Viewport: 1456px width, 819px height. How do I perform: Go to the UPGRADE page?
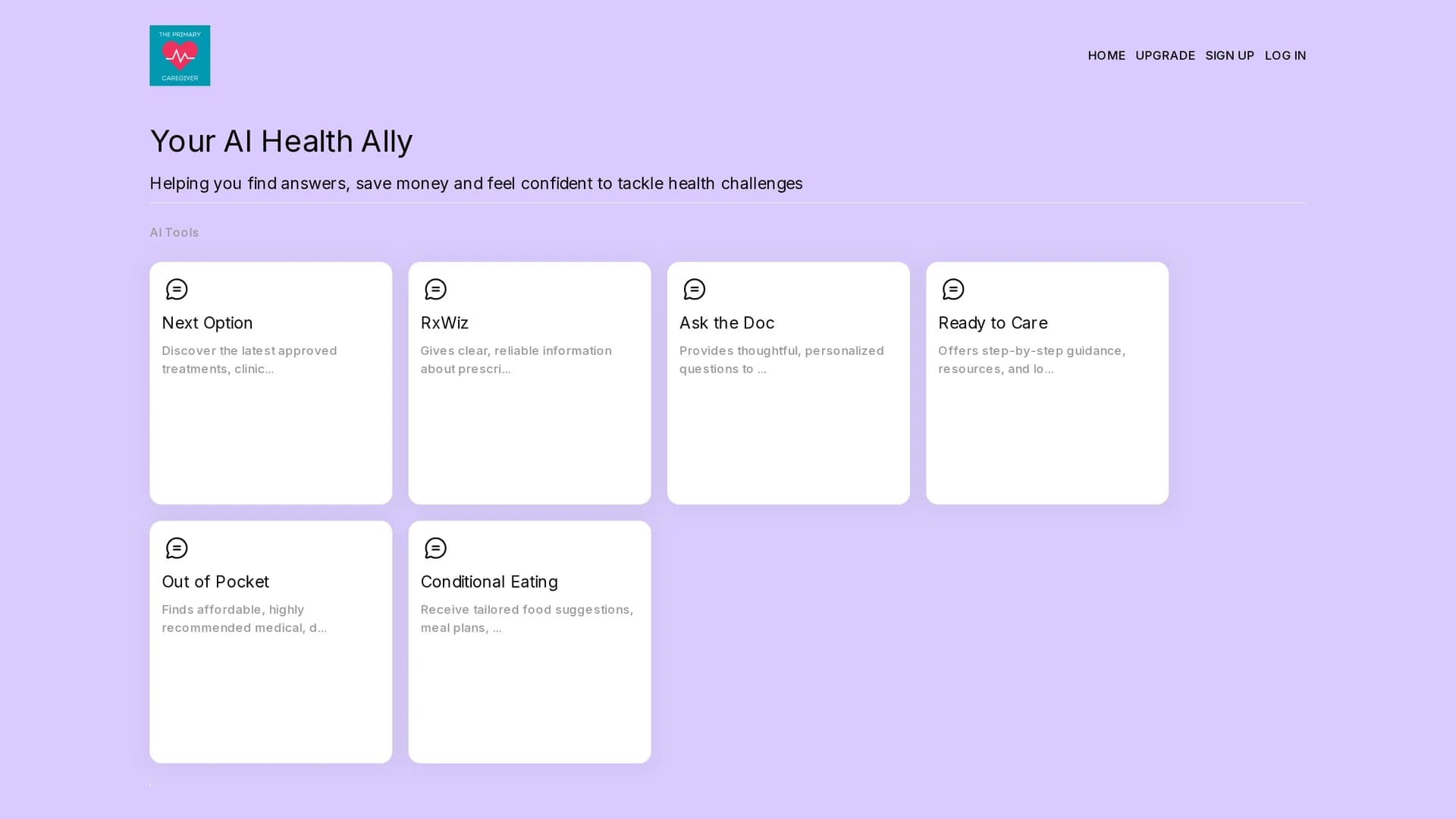click(x=1165, y=55)
